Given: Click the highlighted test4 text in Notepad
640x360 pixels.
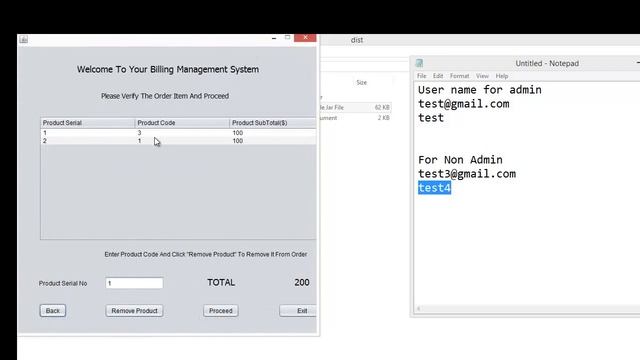Looking at the screenshot, I should tap(434, 188).
